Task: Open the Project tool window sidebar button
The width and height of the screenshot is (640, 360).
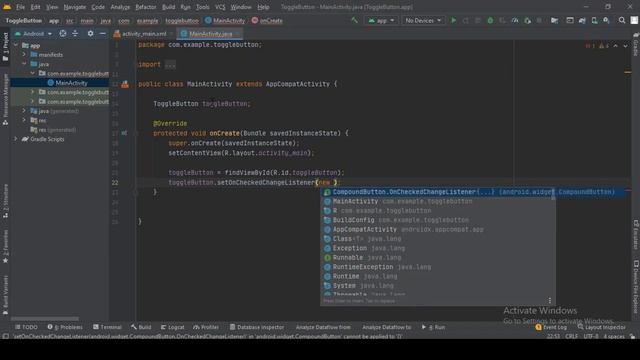Action: (x=5, y=47)
